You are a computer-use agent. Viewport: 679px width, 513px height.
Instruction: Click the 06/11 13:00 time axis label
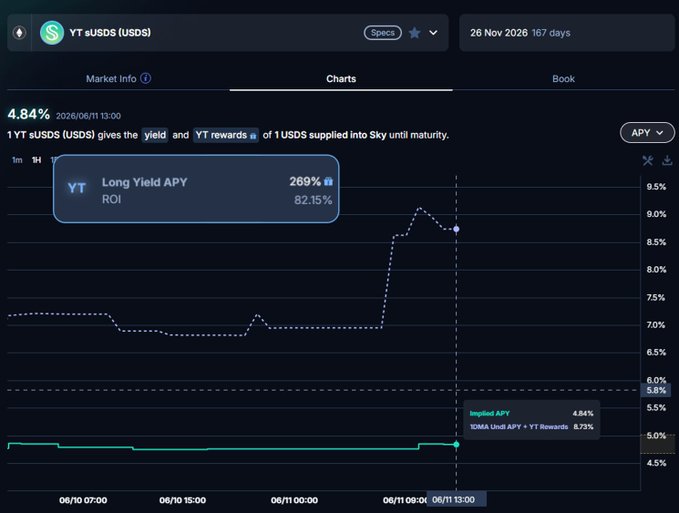click(456, 500)
